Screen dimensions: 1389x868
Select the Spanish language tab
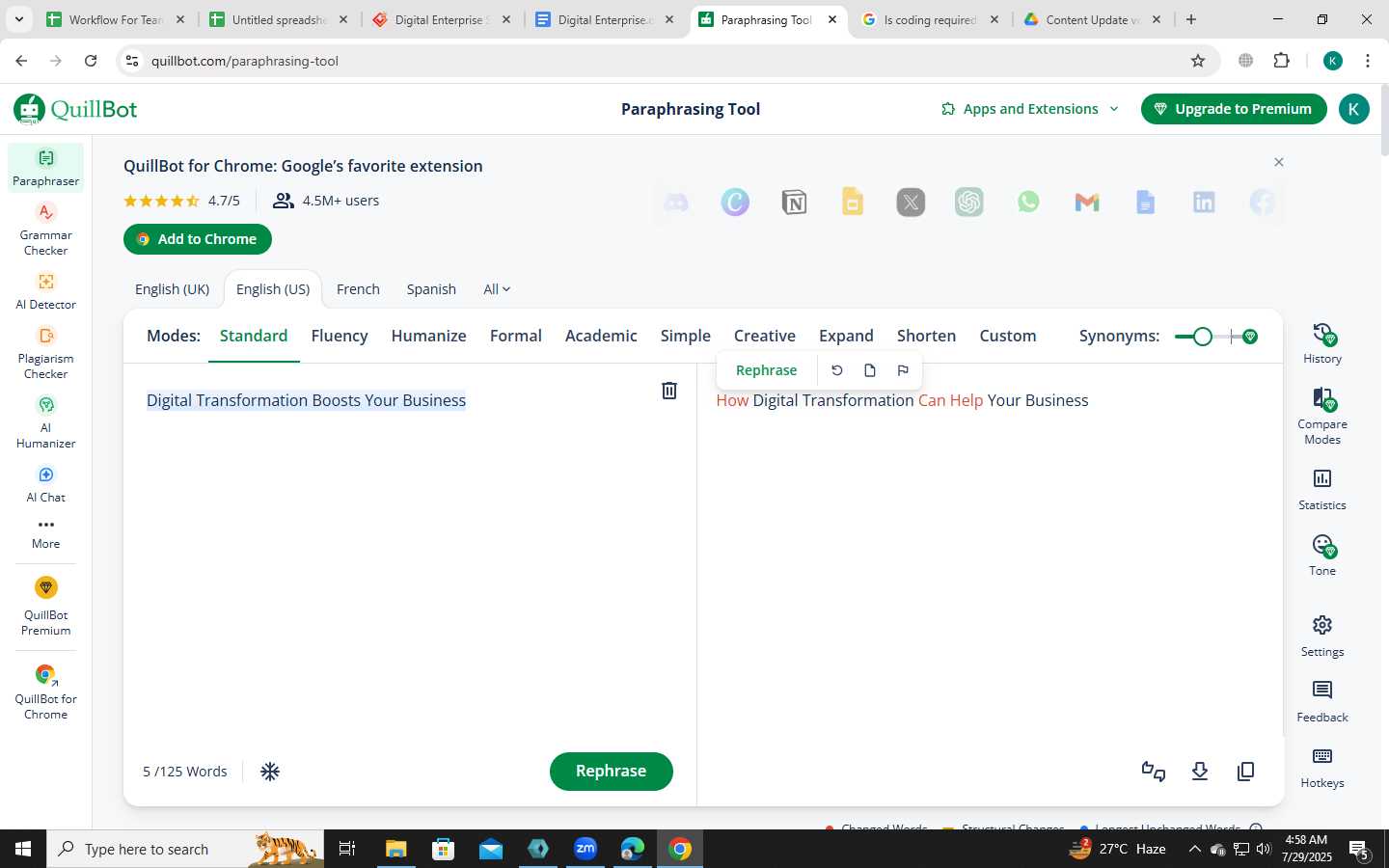(431, 289)
